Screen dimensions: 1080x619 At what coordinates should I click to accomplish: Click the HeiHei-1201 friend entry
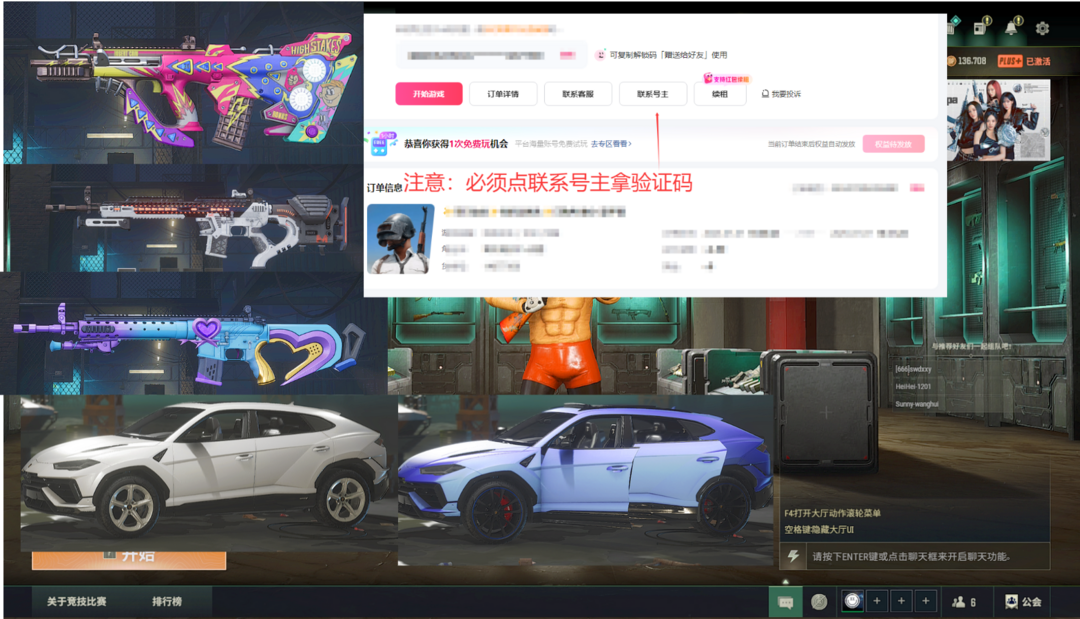click(x=913, y=387)
